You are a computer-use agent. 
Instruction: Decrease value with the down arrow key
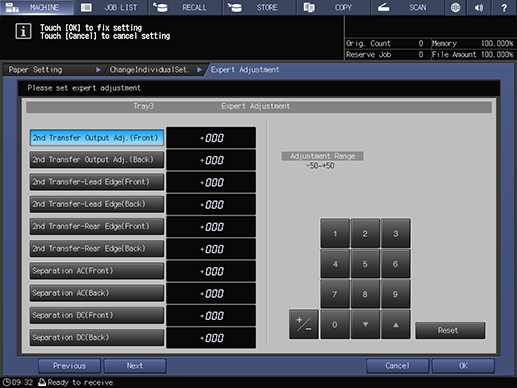click(365, 324)
